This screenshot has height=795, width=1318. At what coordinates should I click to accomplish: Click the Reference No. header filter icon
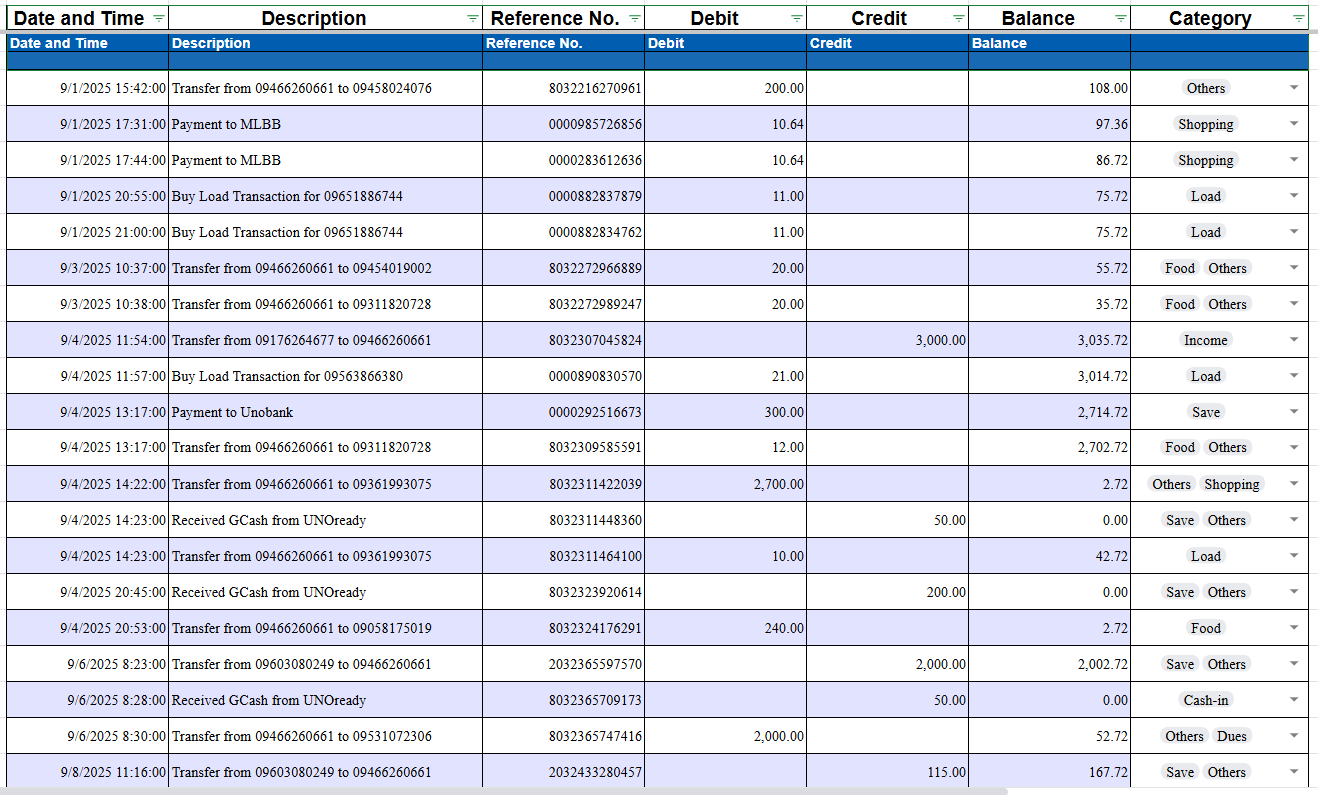[x=634, y=19]
